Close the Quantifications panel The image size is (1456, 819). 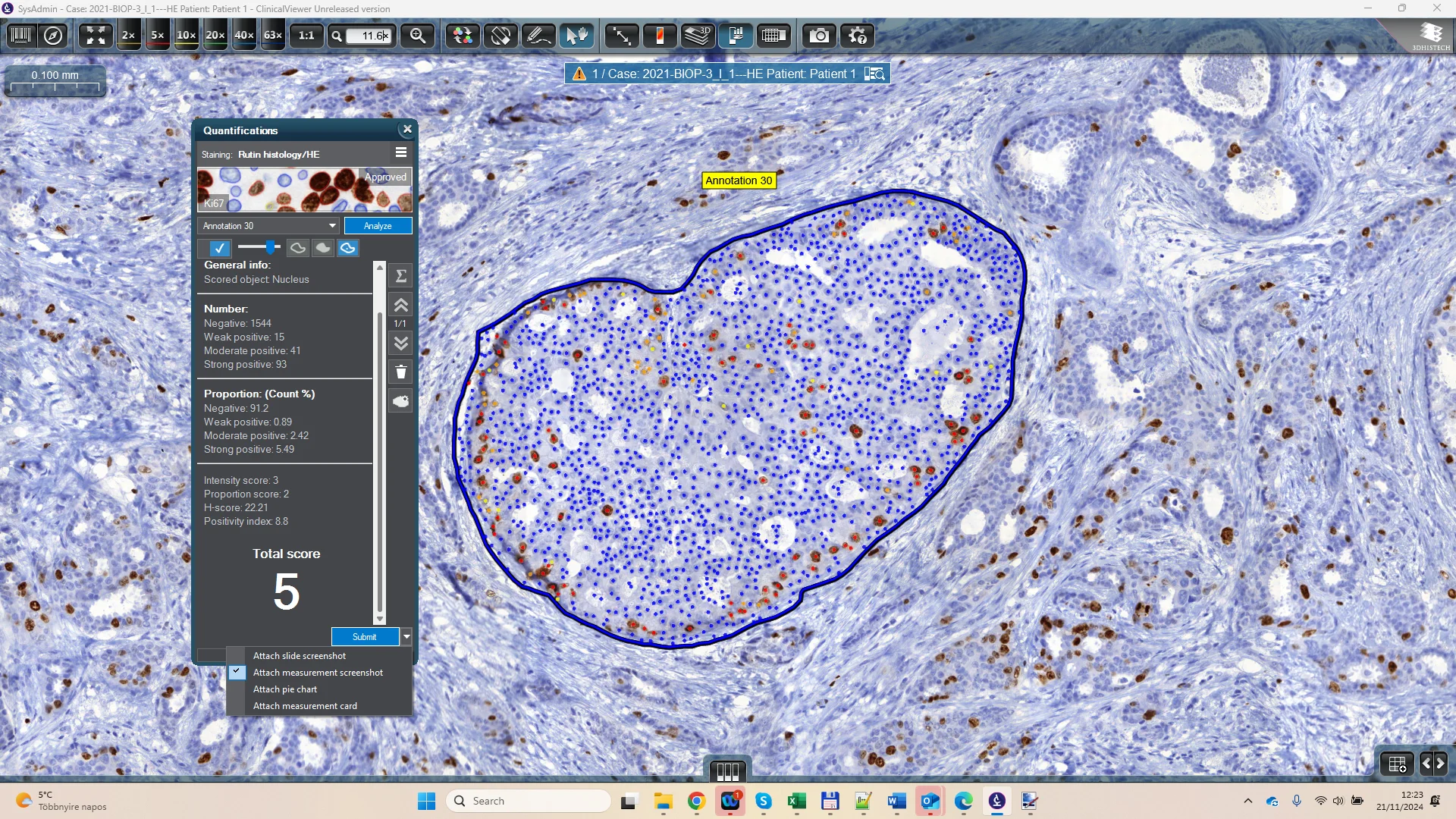[x=407, y=130]
